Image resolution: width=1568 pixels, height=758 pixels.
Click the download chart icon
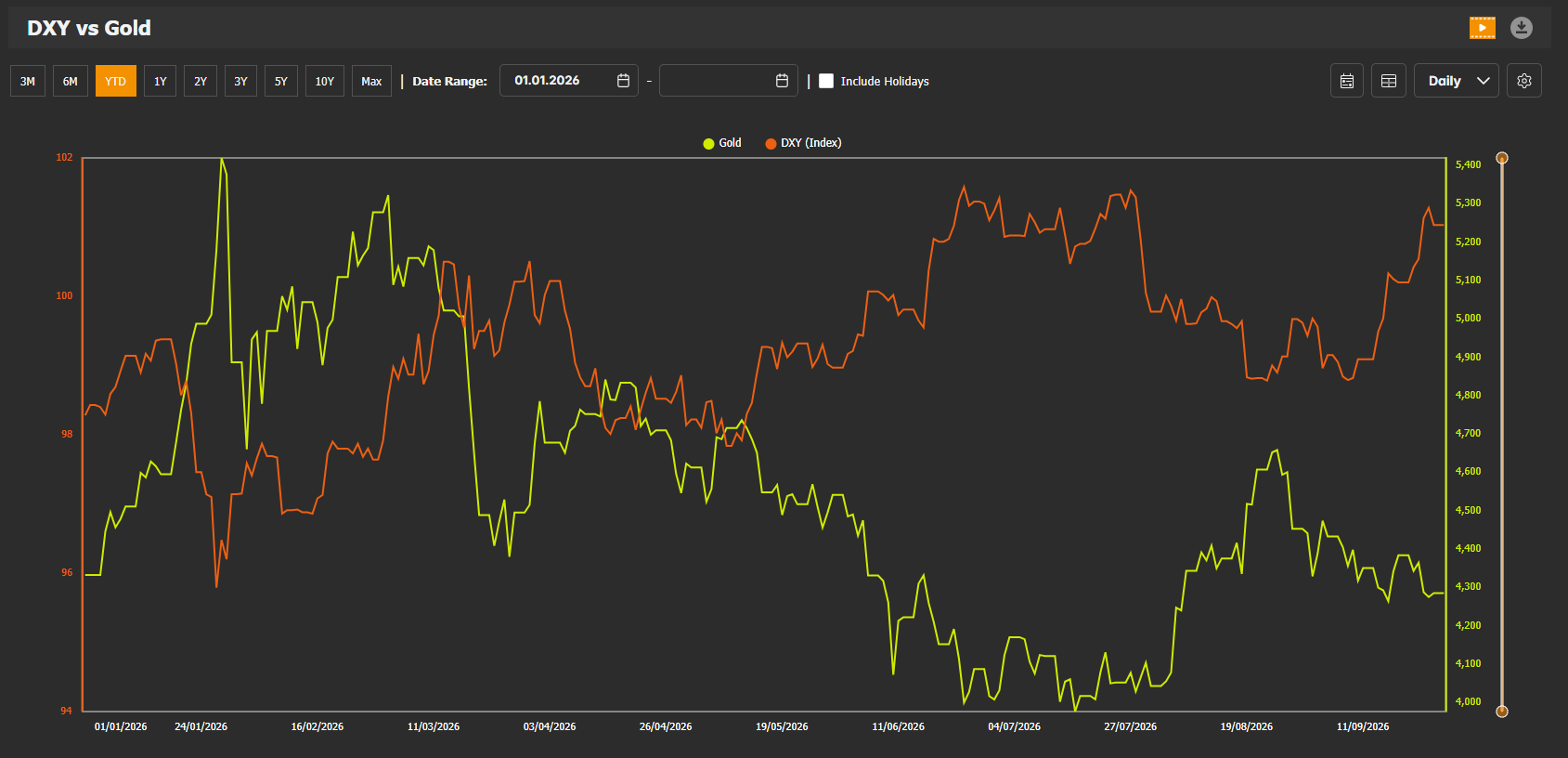[1521, 28]
